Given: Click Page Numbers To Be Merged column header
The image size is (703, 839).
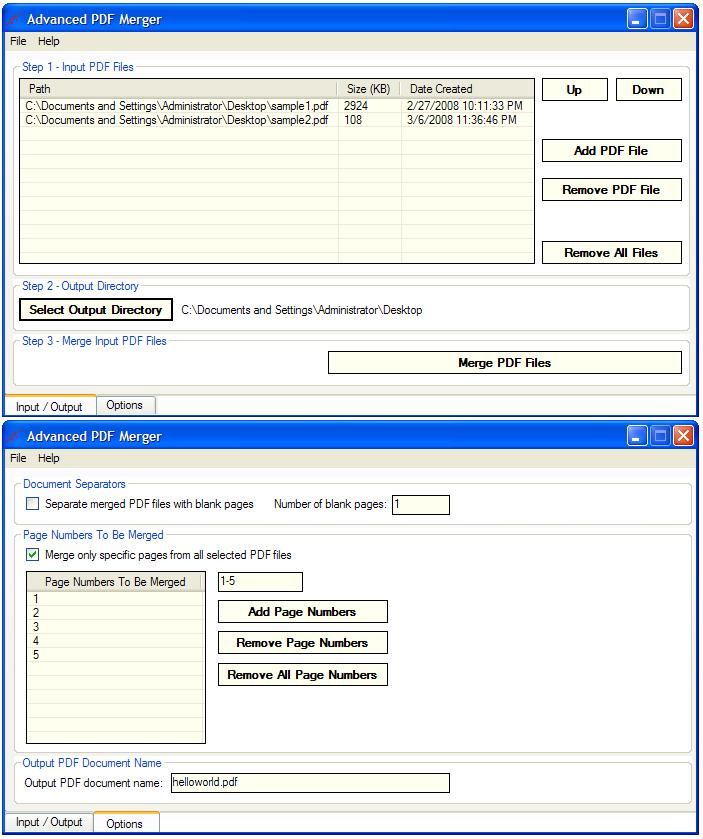Looking at the screenshot, I should pyautogui.click(x=115, y=582).
